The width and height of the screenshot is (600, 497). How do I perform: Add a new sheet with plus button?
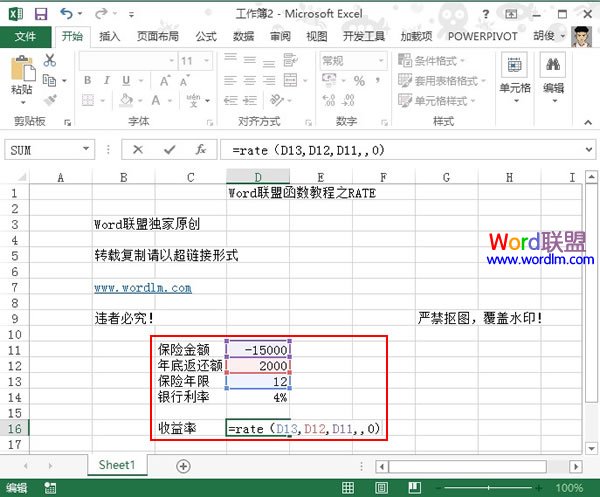click(183, 466)
